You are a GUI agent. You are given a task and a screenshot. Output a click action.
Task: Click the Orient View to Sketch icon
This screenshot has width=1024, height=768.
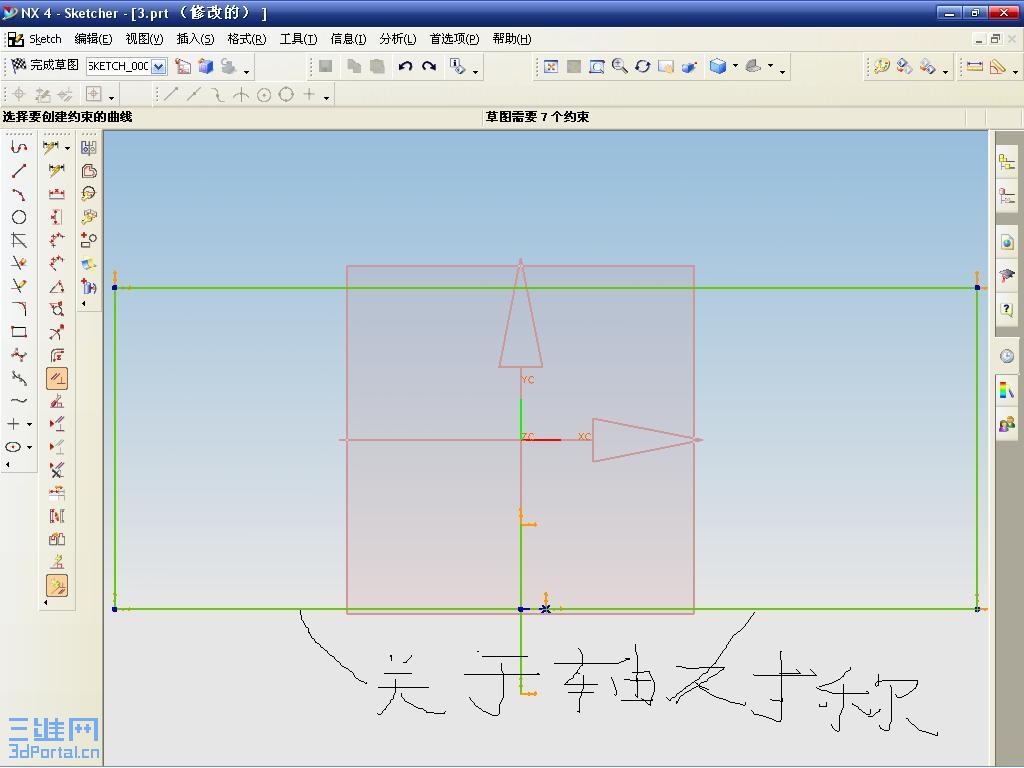(184, 66)
